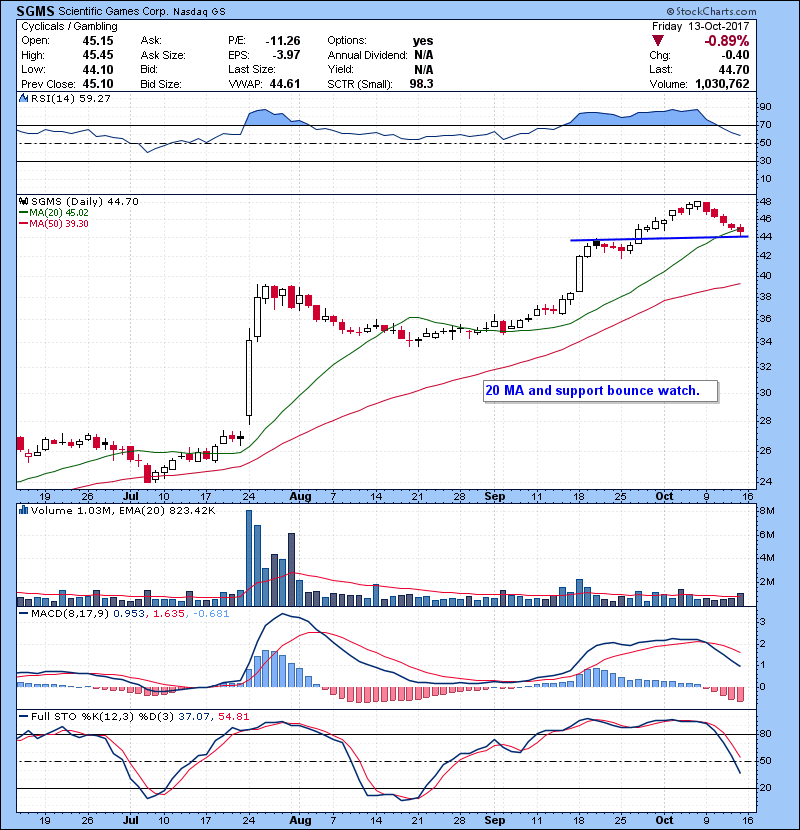
Task: Click the Yield label
Action: 340,69
